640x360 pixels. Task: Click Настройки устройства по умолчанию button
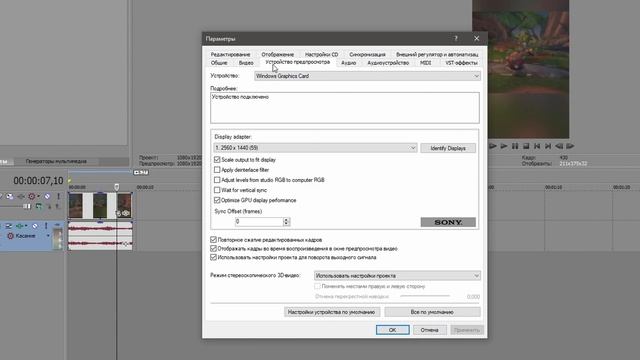[x=331, y=312]
